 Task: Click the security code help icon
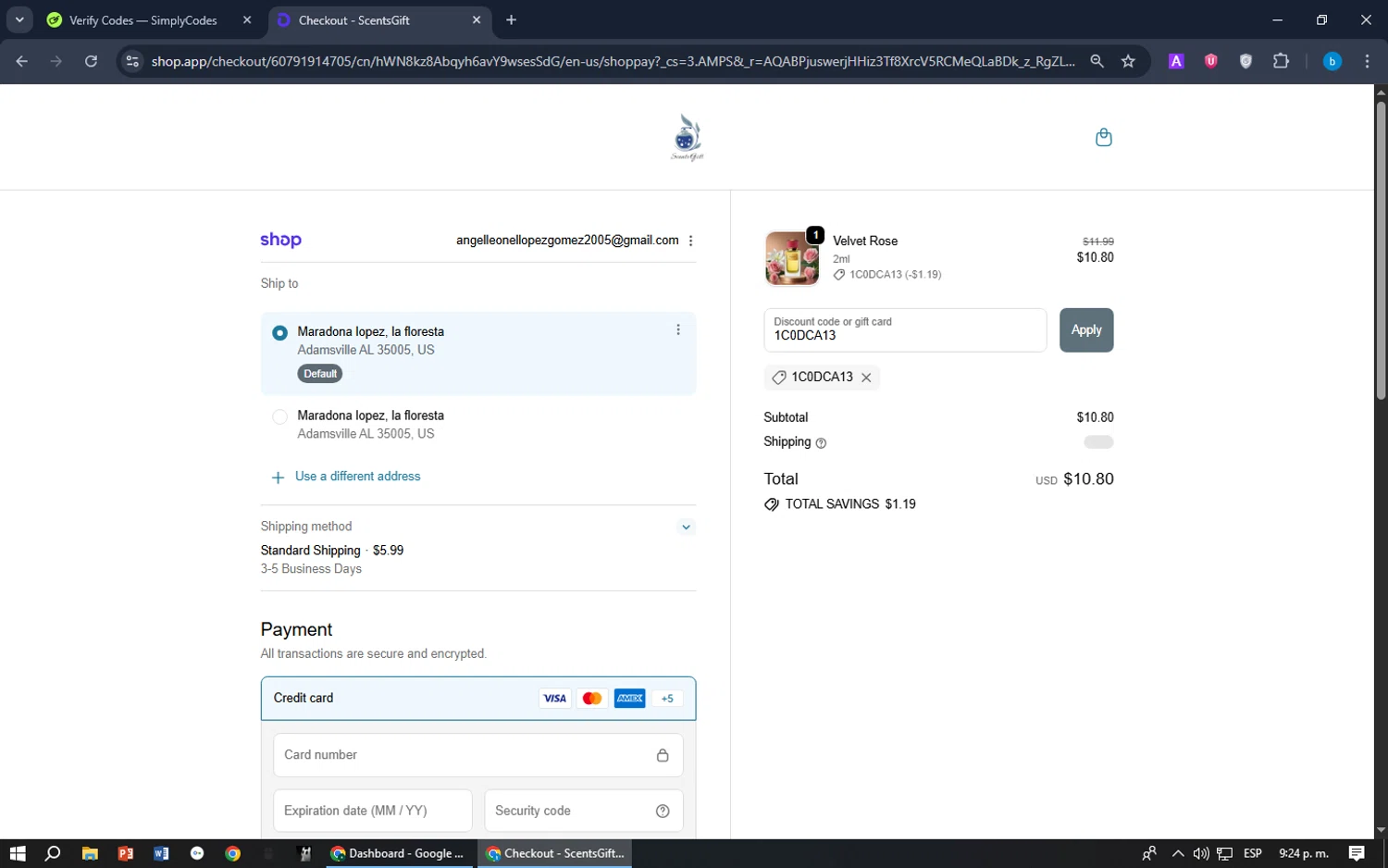(663, 811)
